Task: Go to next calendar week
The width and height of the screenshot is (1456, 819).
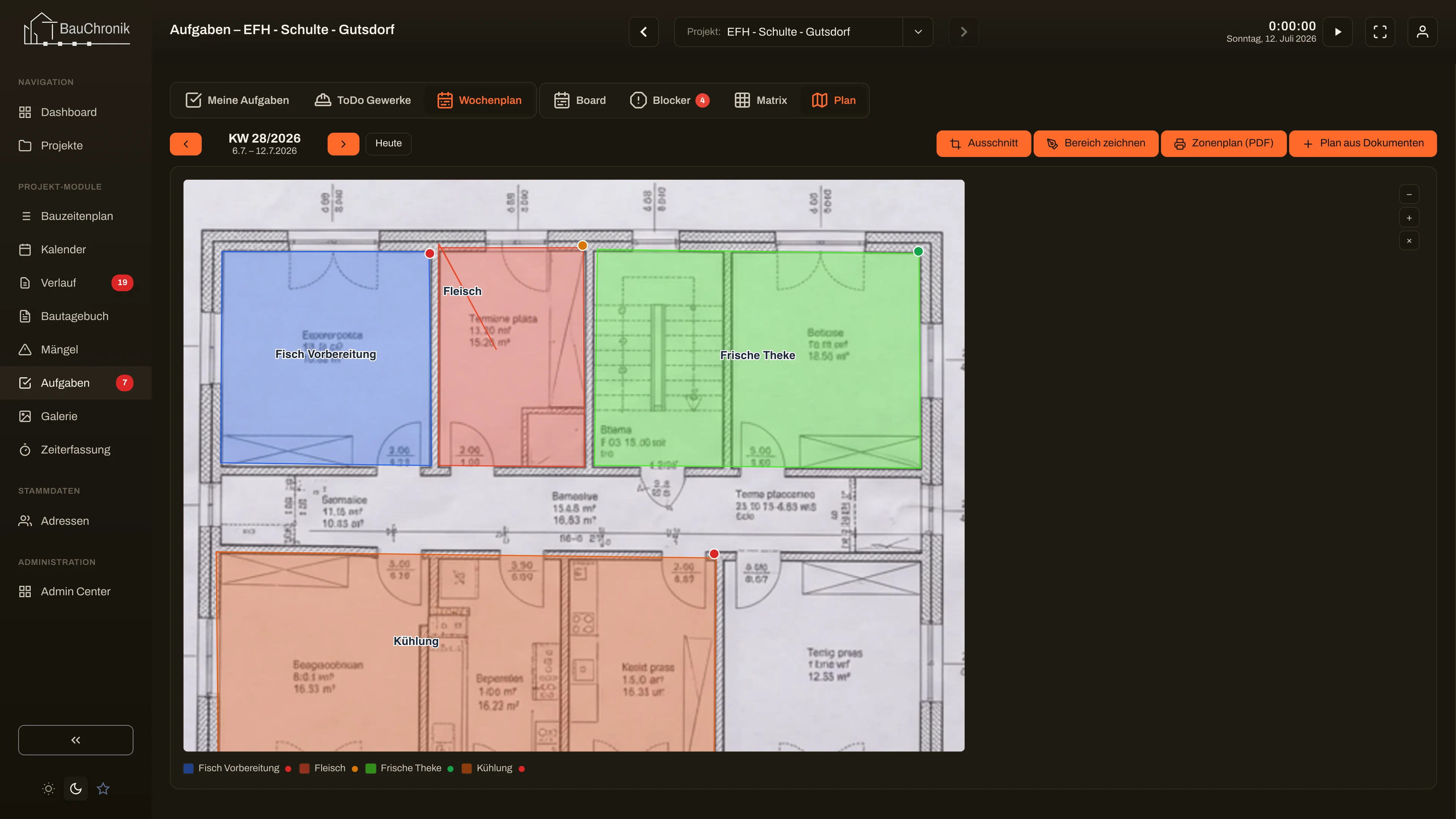Action: point(343,144)
